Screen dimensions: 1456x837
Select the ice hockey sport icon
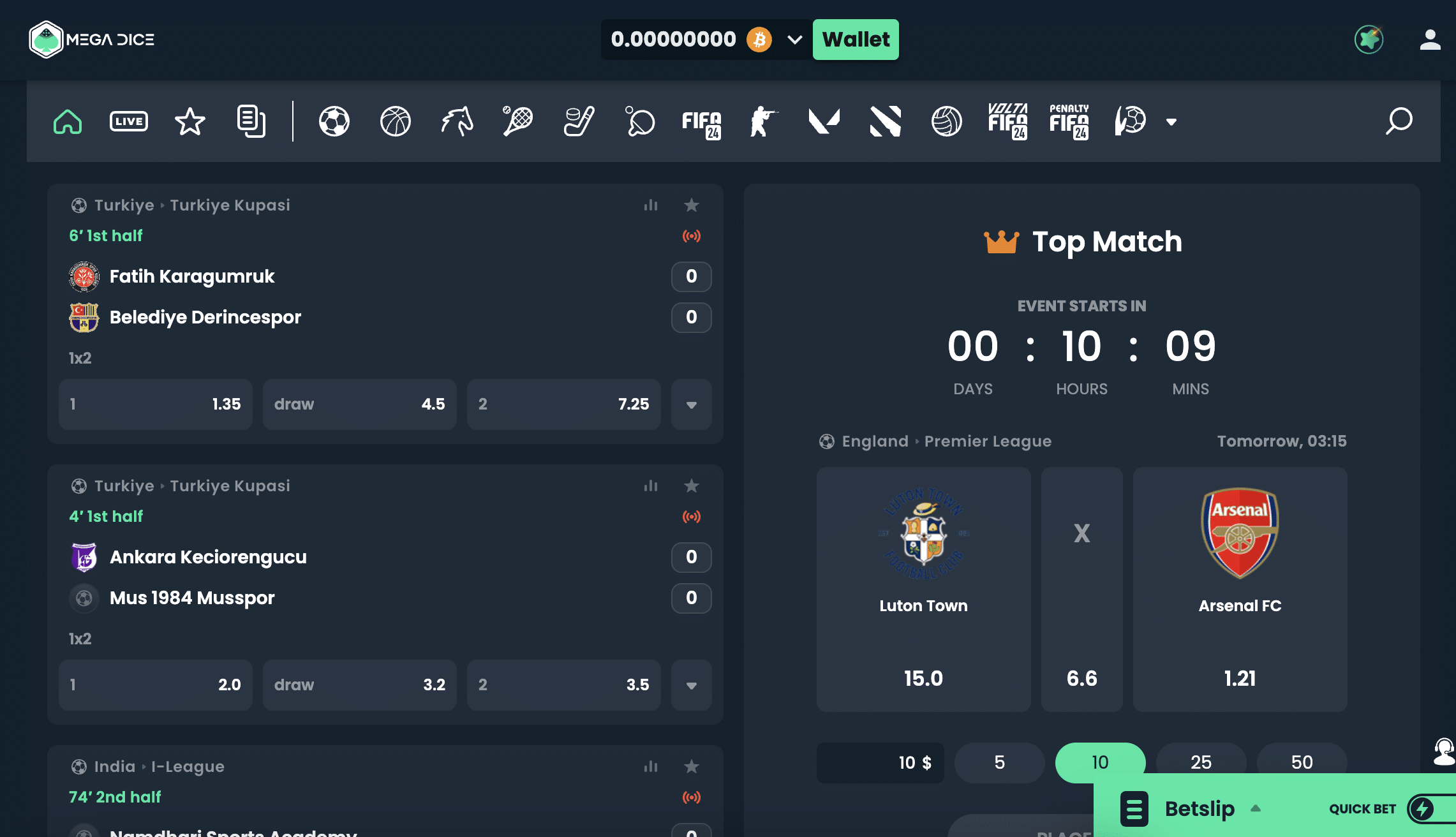[579, 121]
